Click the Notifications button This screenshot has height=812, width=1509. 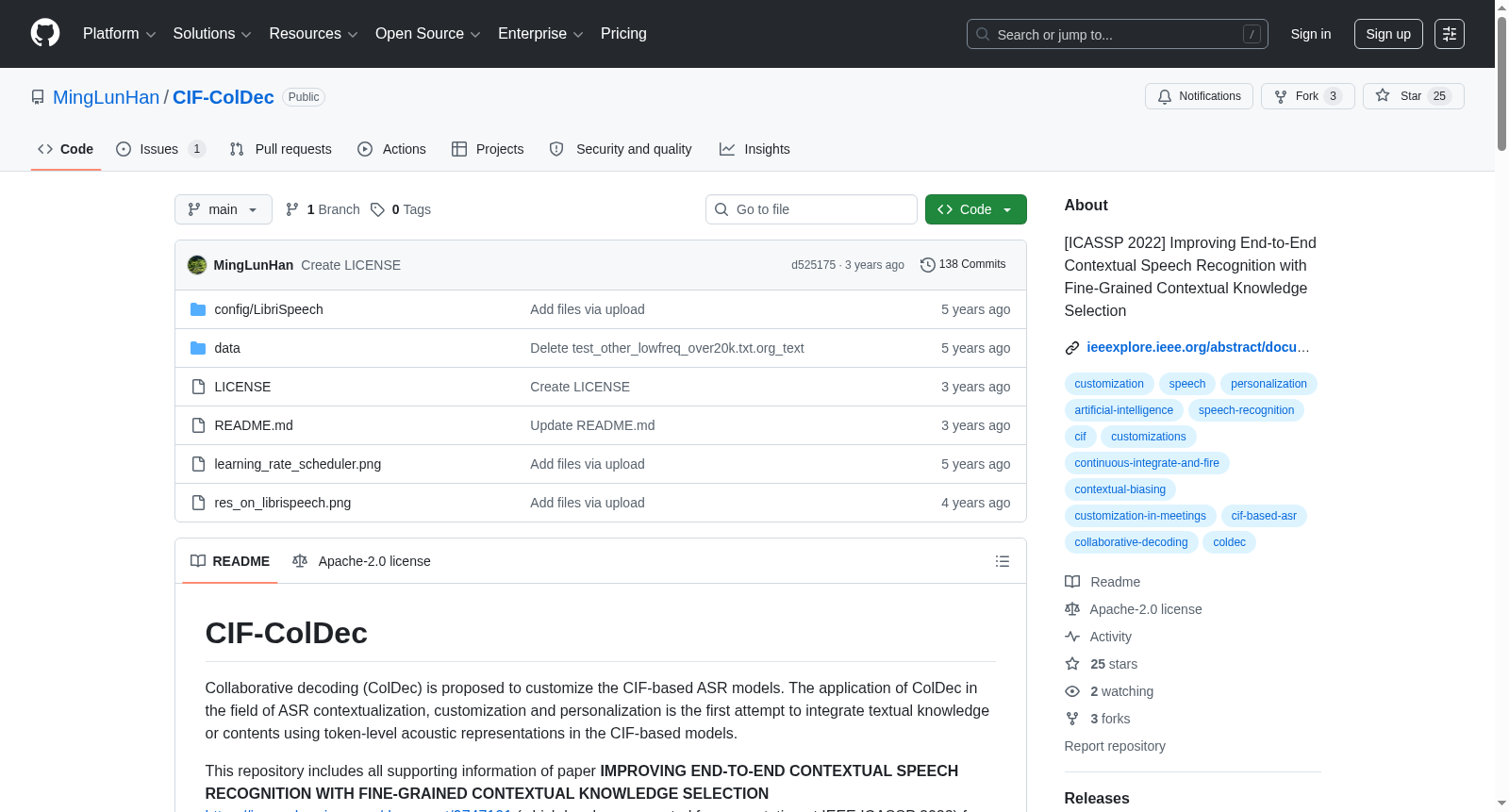1199,96
